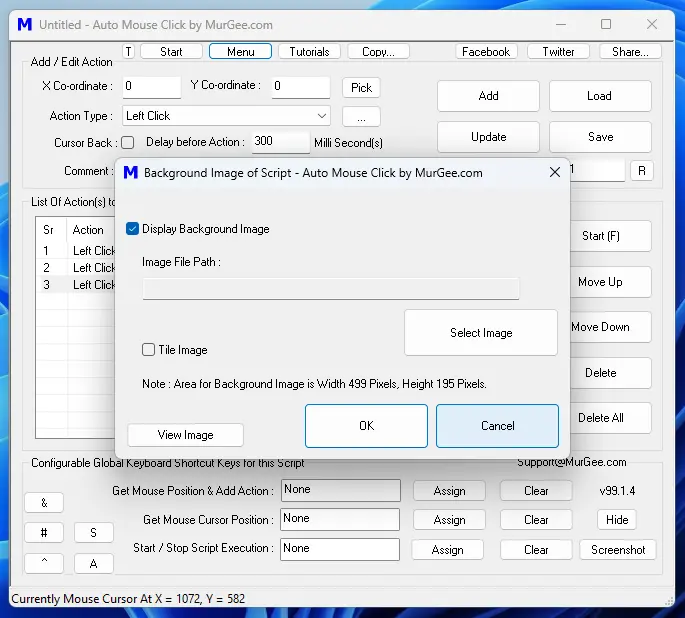Click the Y Co-ordinate input field
685x618 pixels.
click(301, 86)
